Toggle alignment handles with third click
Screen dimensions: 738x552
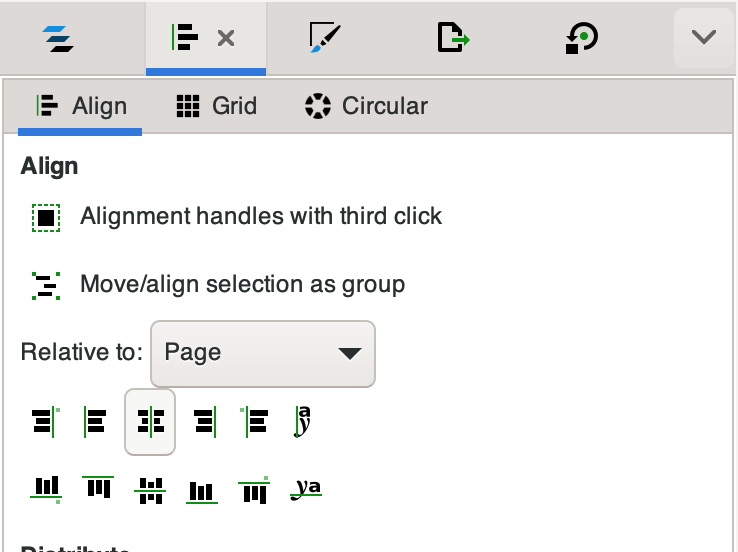coord(46,217)
